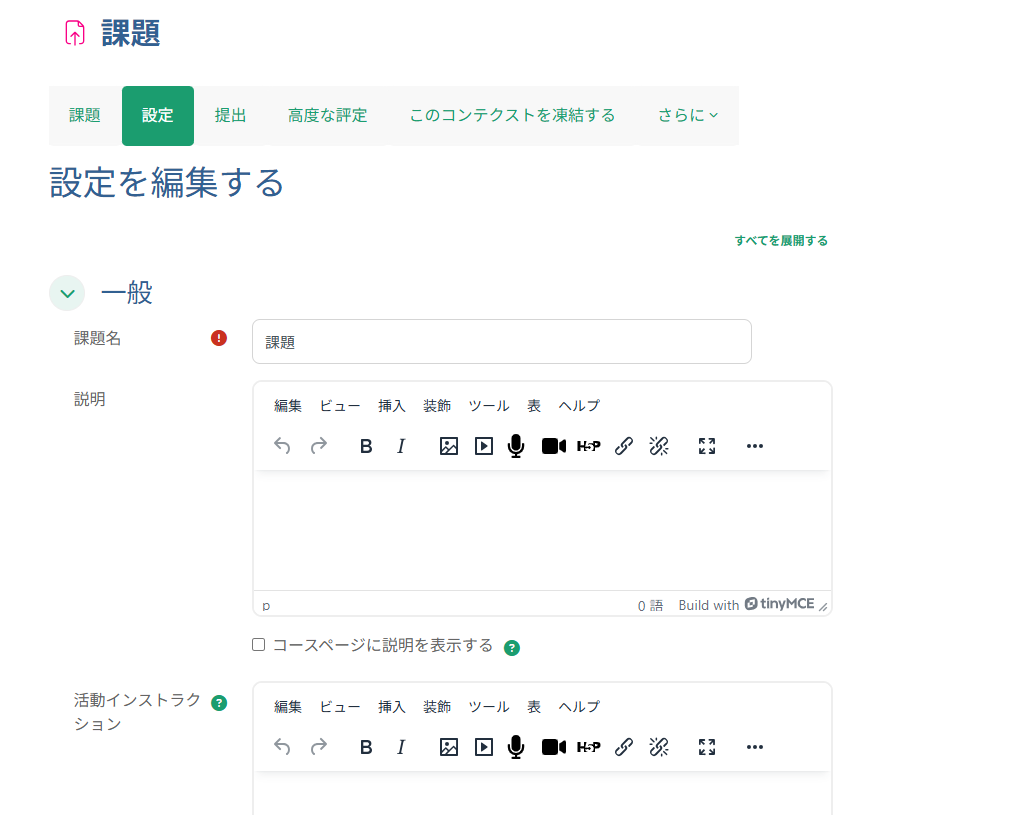
Task: Expand the 説明 editor to fullscreen
Action: pos(706,446)
